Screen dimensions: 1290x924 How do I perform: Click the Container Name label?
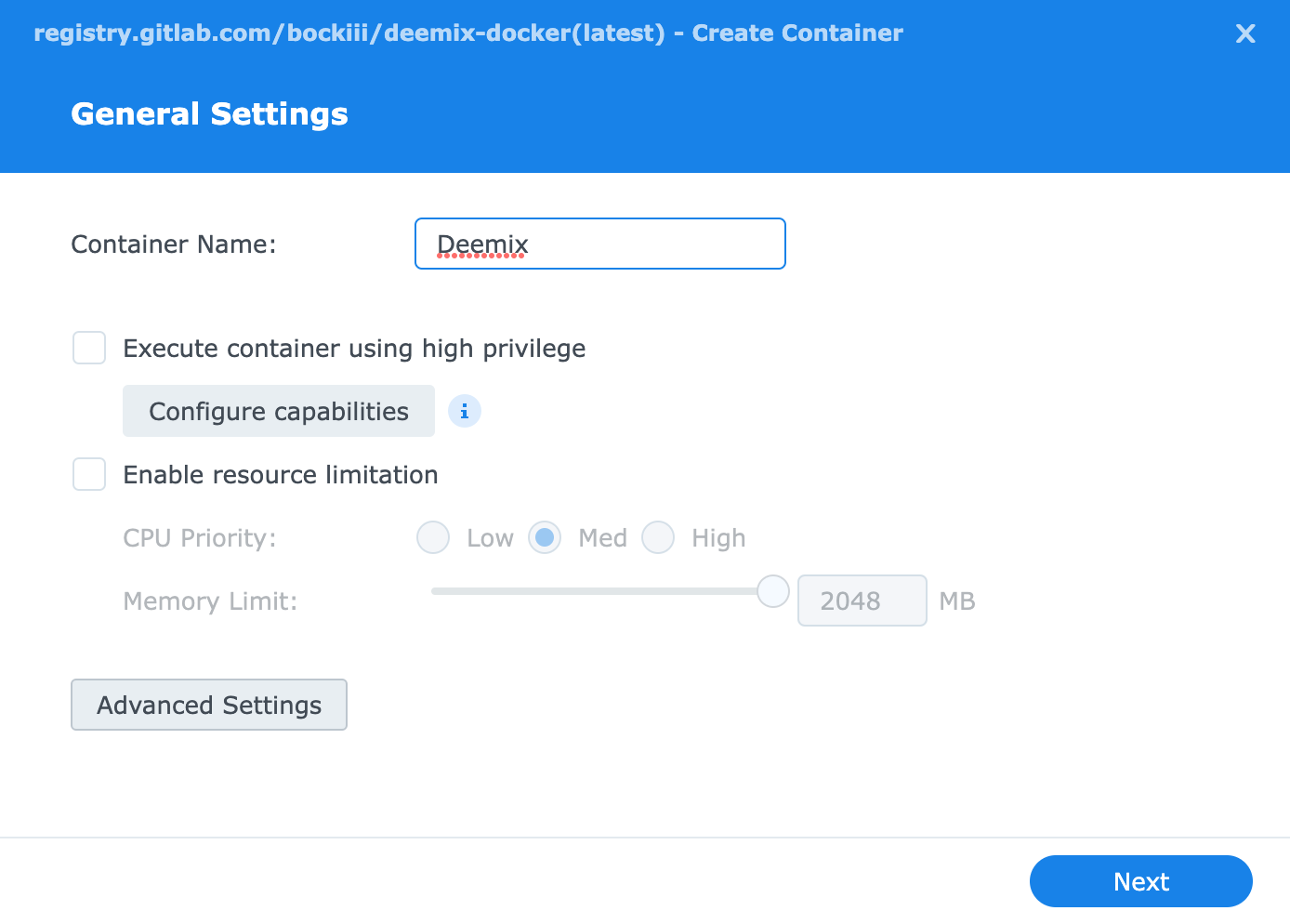click(x=174, y=244)
